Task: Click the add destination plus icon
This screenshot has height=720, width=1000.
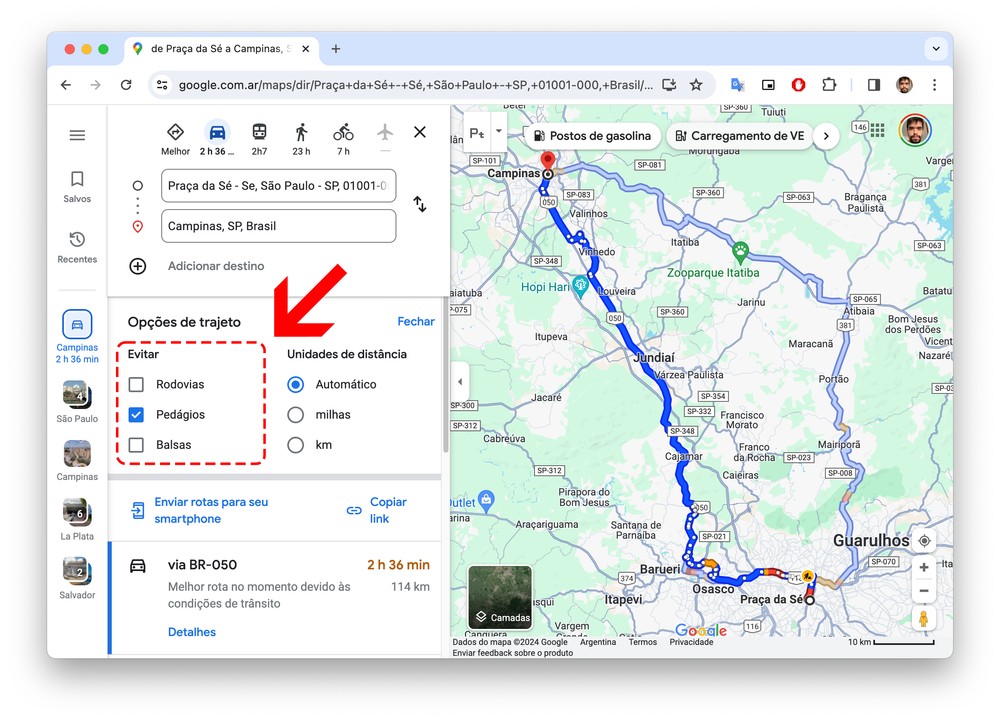Action: (138, 266)
